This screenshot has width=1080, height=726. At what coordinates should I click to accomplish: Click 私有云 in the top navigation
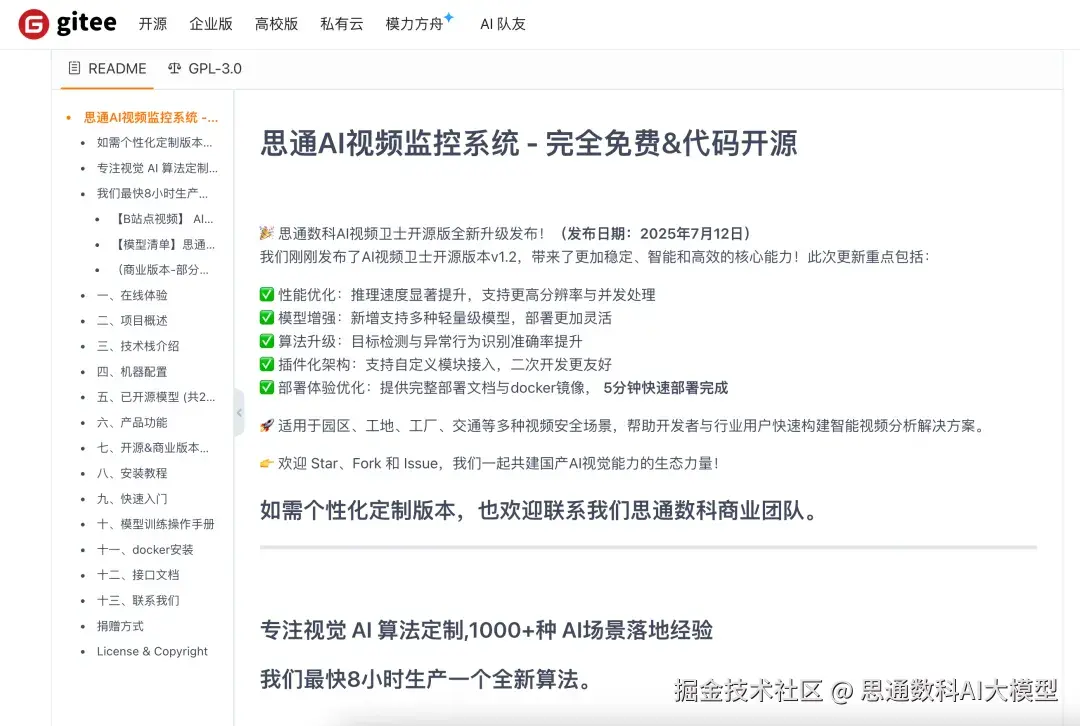(x=341, y=24)
